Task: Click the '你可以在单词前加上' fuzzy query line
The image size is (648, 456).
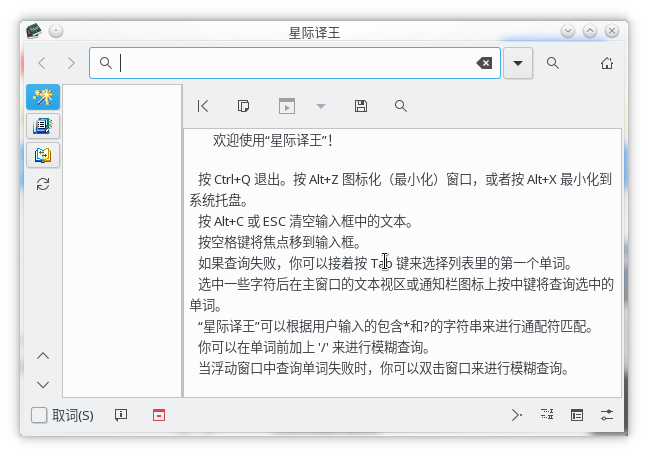Action: (x=314, y=347)
